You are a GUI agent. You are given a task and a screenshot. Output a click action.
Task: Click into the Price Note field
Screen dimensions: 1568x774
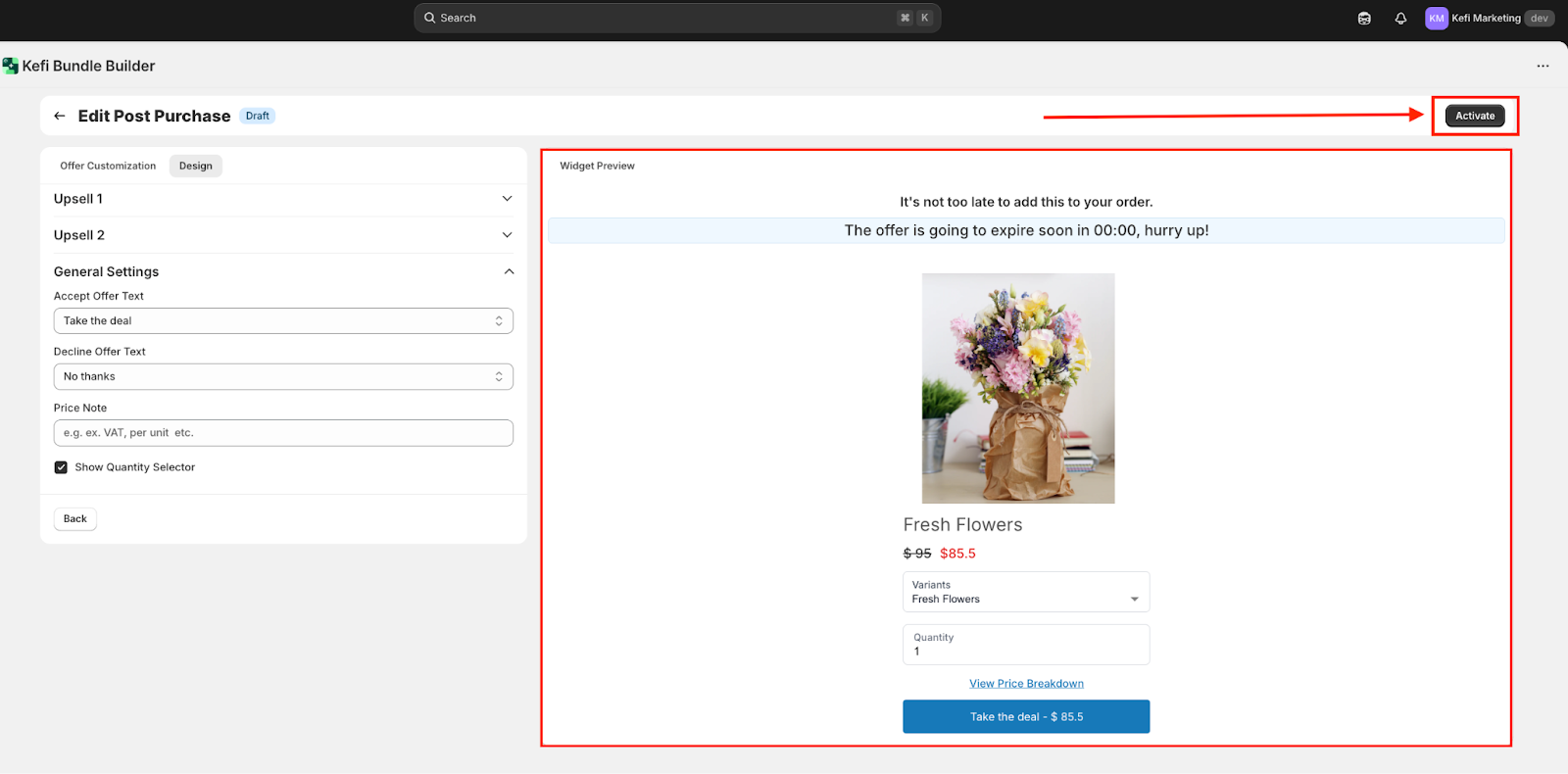coord(283,433)
